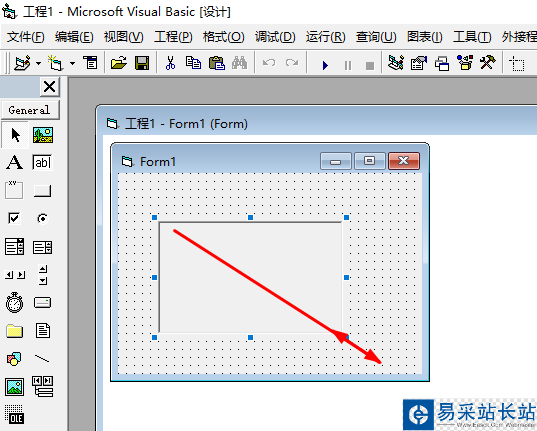Open the Form Layout Window icon
This screenshot has height=431, width=537.
[x=442, y=63]
